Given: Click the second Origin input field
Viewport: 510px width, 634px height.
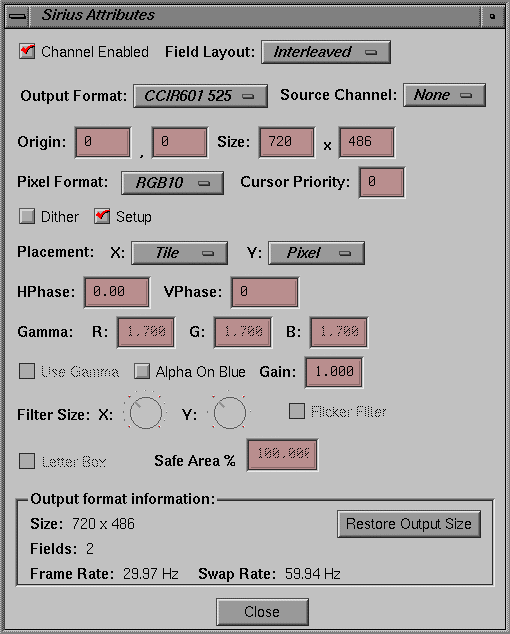Looking at the screenshot, I should click(x=180, y=142).
